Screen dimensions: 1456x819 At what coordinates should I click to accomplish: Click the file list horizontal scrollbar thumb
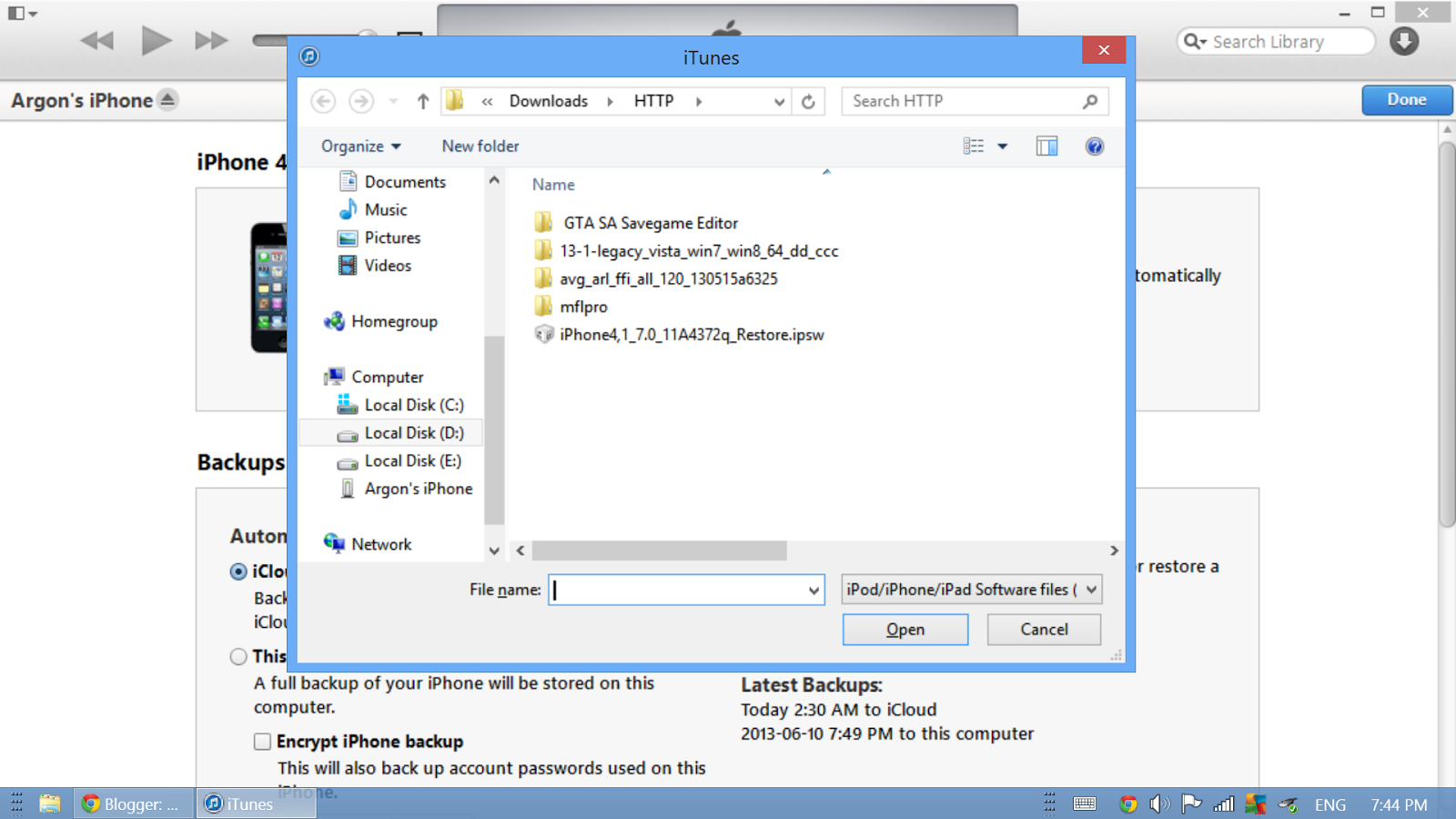660,551
